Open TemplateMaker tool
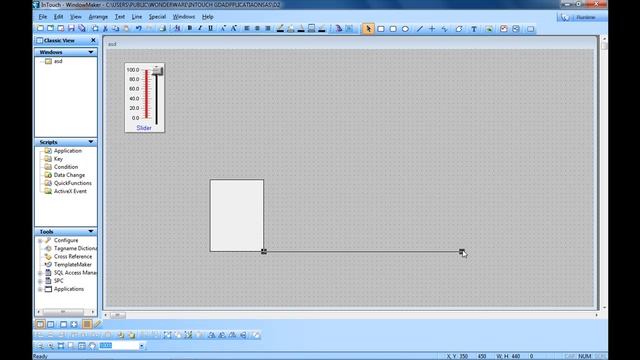The image size is (640, 360). point(73,264)
